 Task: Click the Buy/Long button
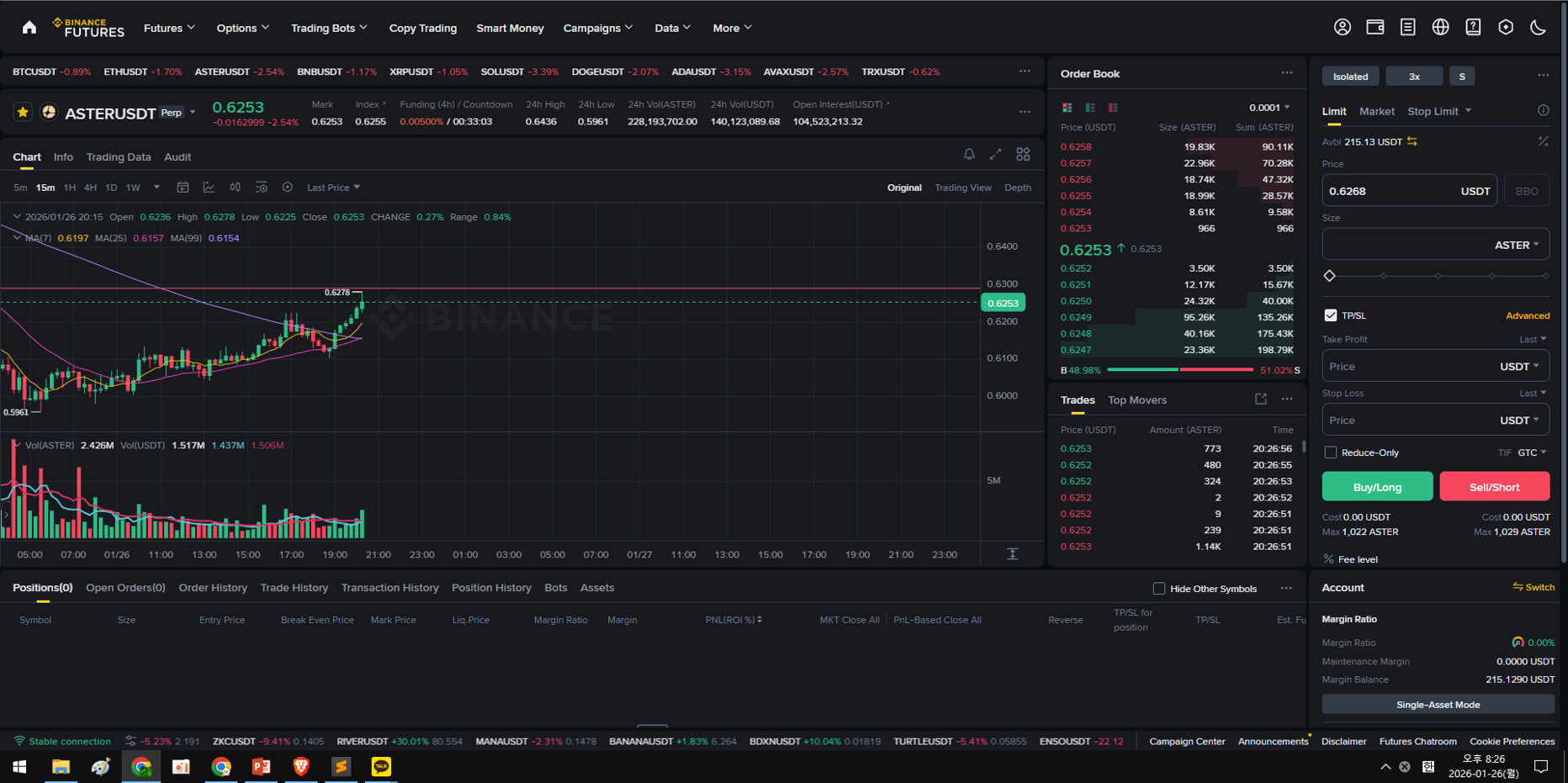point(1377,487)
